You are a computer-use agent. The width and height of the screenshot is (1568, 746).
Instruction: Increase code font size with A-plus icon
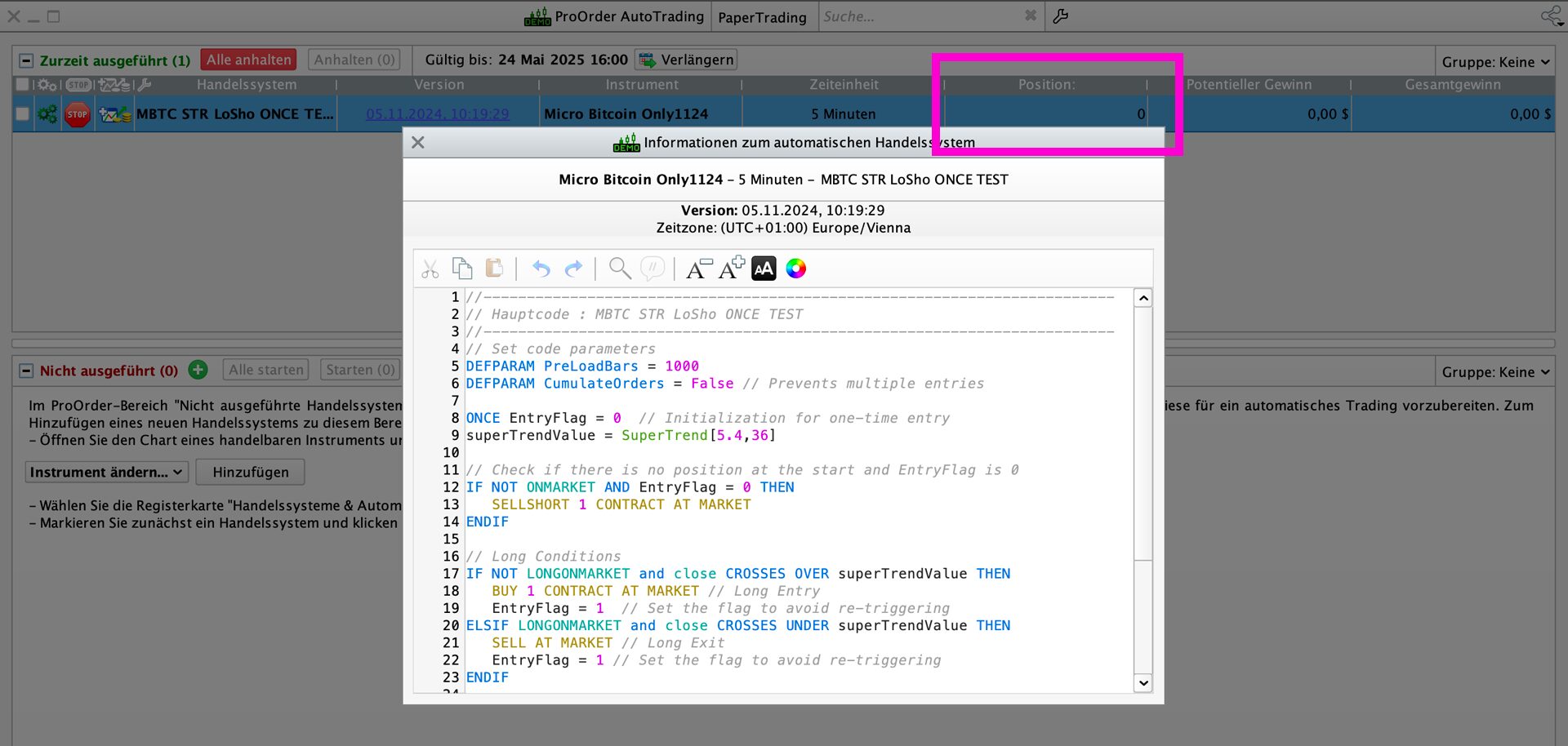pyautogui.click(x=732, y=268)
